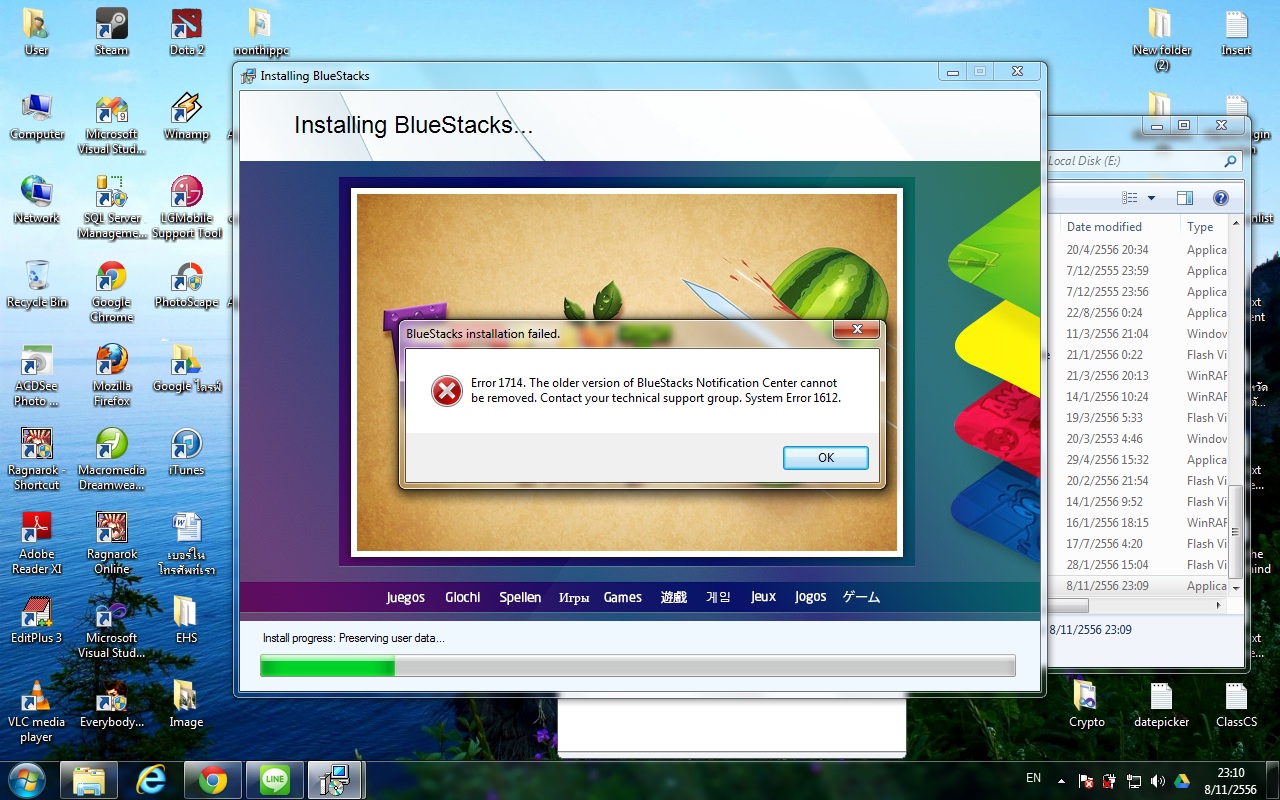Screen dimensions: 1280x800
Task: Click the EN language indicator
Action: pyautogui.click(x=1034, y=778)
